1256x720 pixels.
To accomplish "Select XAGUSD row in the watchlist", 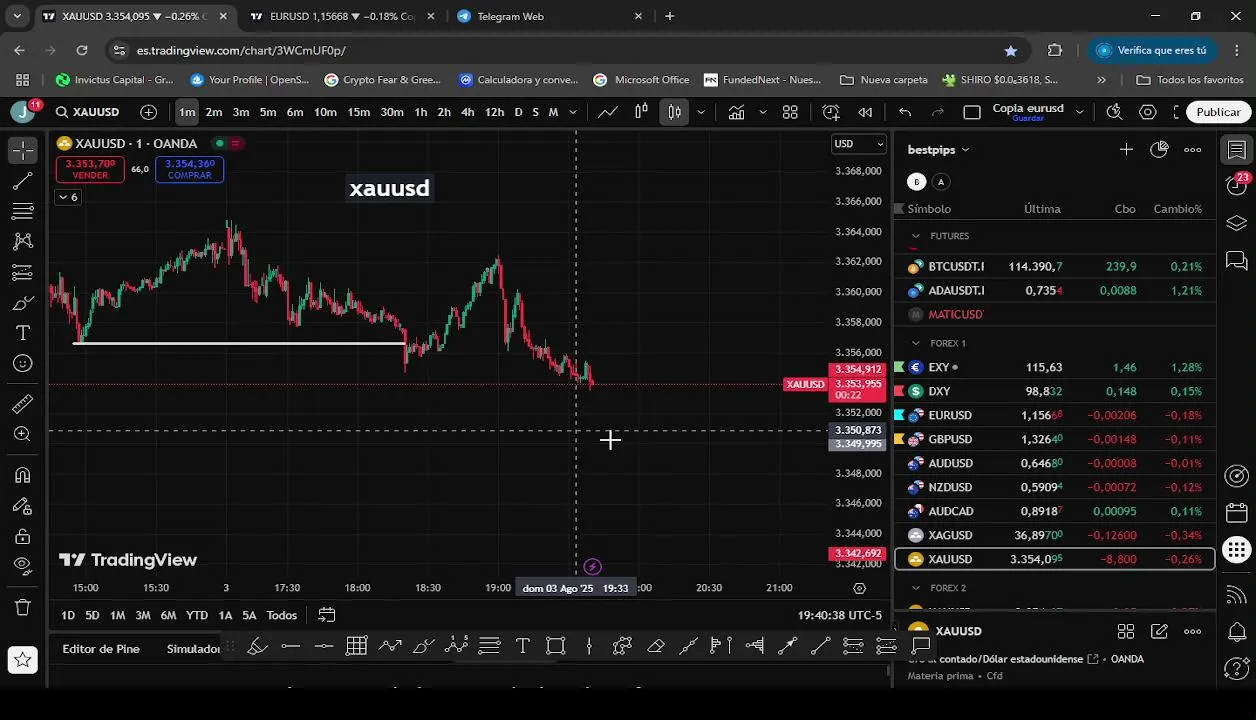I will (x=1054, y=535).
